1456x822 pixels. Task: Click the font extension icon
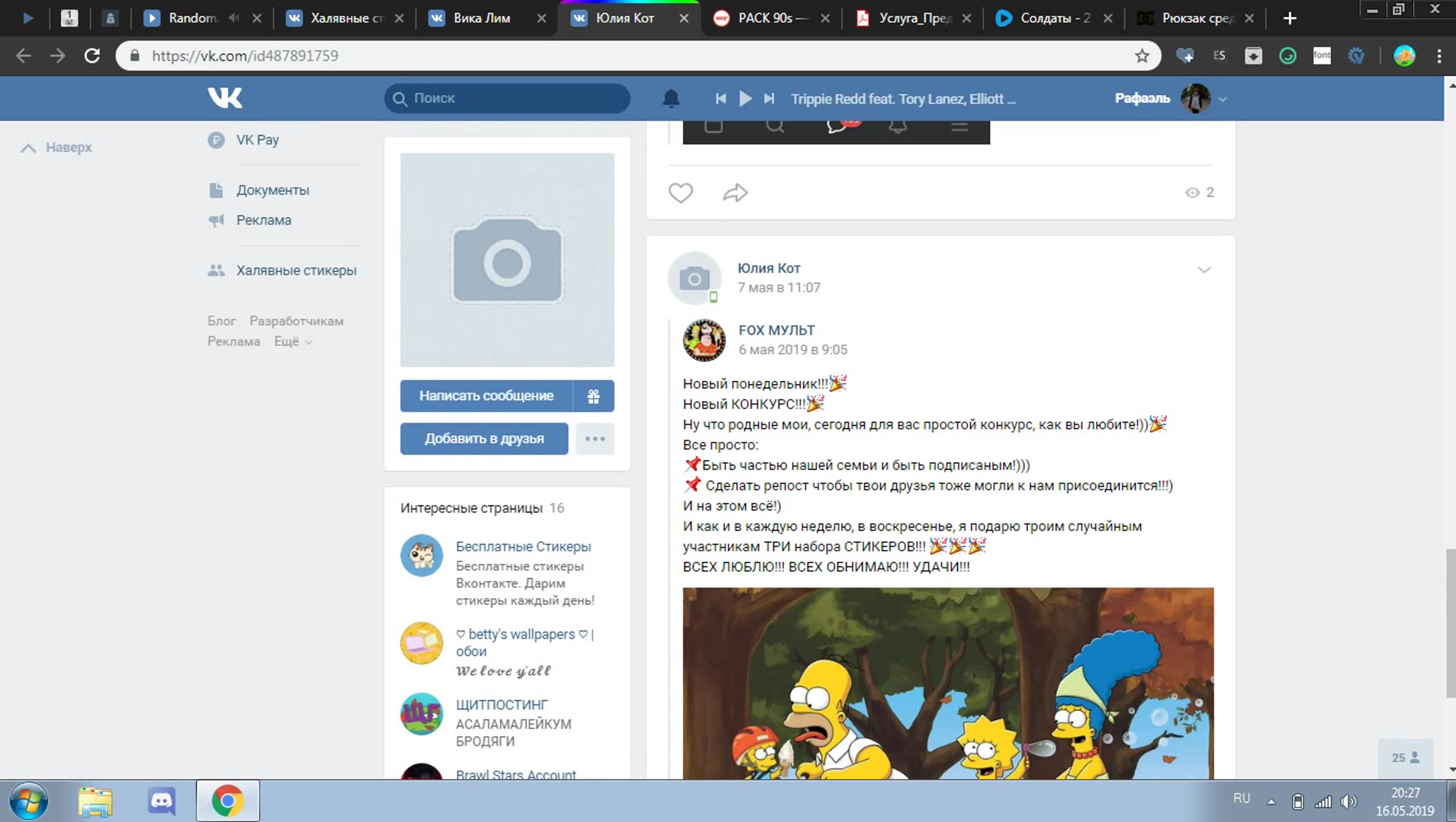[1322, 55]
